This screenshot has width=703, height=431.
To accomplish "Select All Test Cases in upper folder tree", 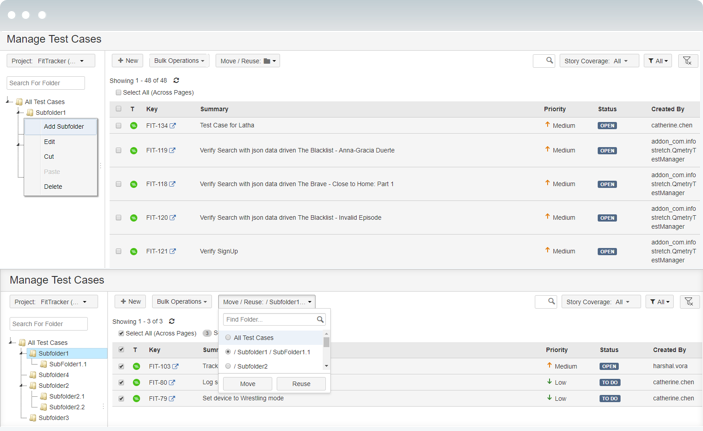I will tap(45, 102).
